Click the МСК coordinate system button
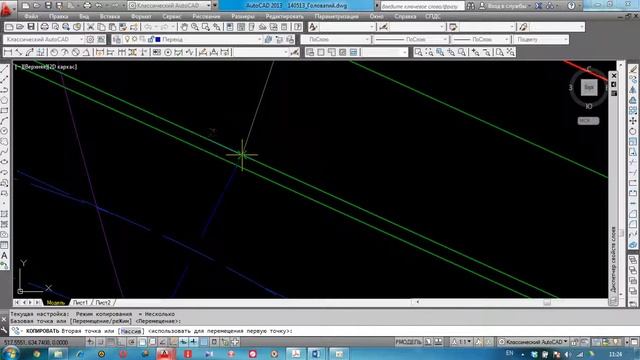The image size is (640, 360). (x=588, y=121)
